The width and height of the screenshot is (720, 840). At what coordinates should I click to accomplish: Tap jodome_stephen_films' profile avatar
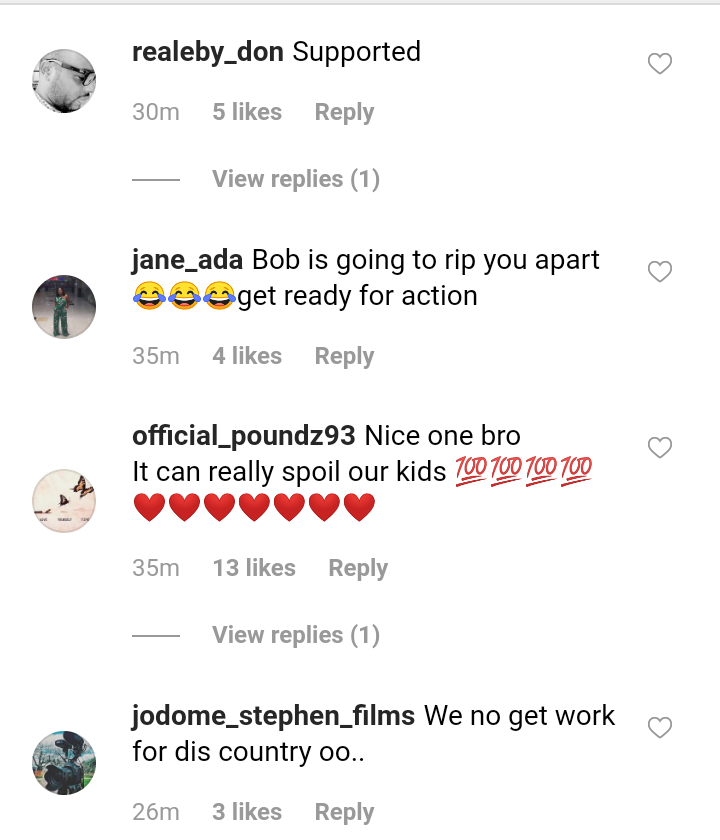(x=64, y=763)
